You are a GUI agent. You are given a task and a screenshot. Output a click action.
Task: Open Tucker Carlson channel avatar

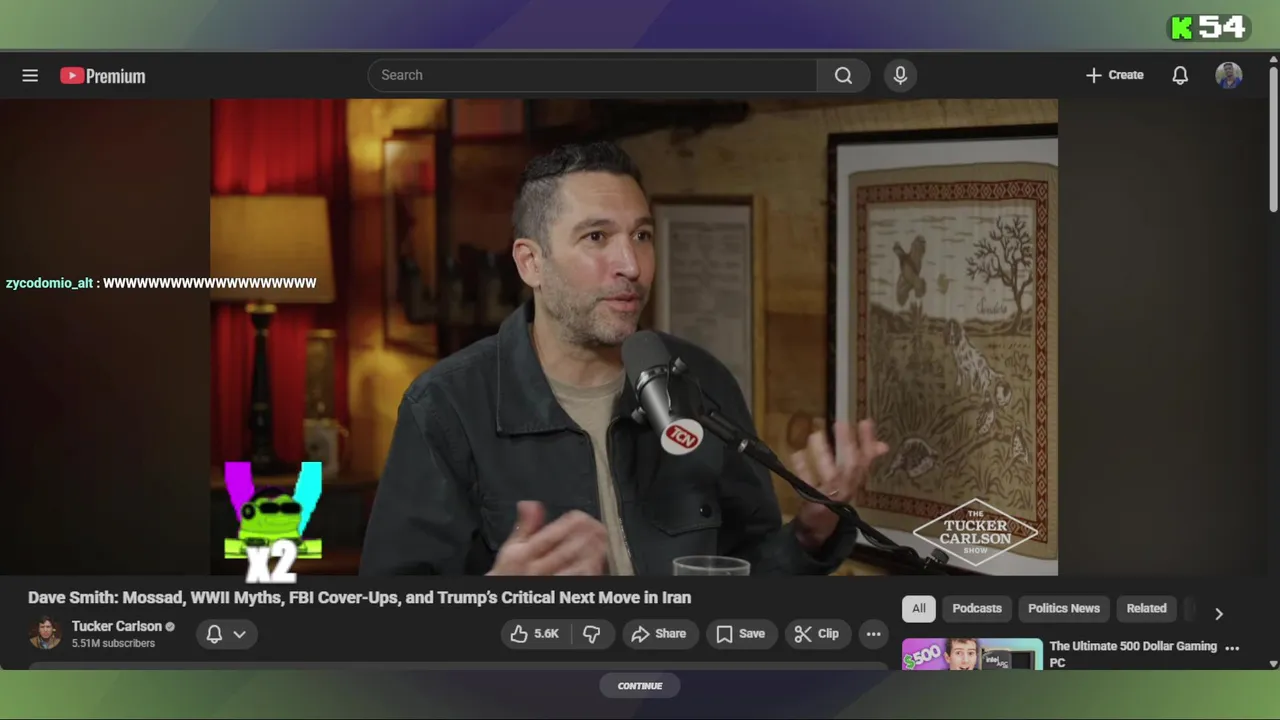[44, 634]
